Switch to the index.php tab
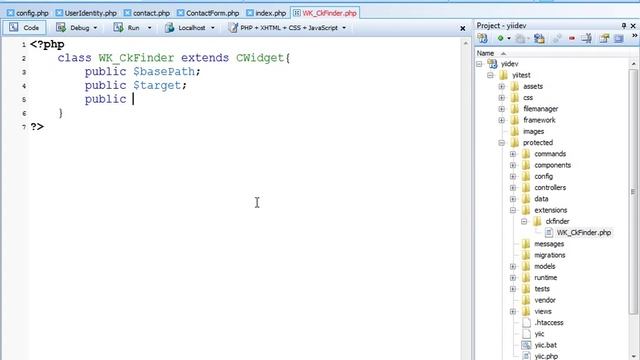The width and height of the screenshot is (640, 360). [x=266, y=13]
